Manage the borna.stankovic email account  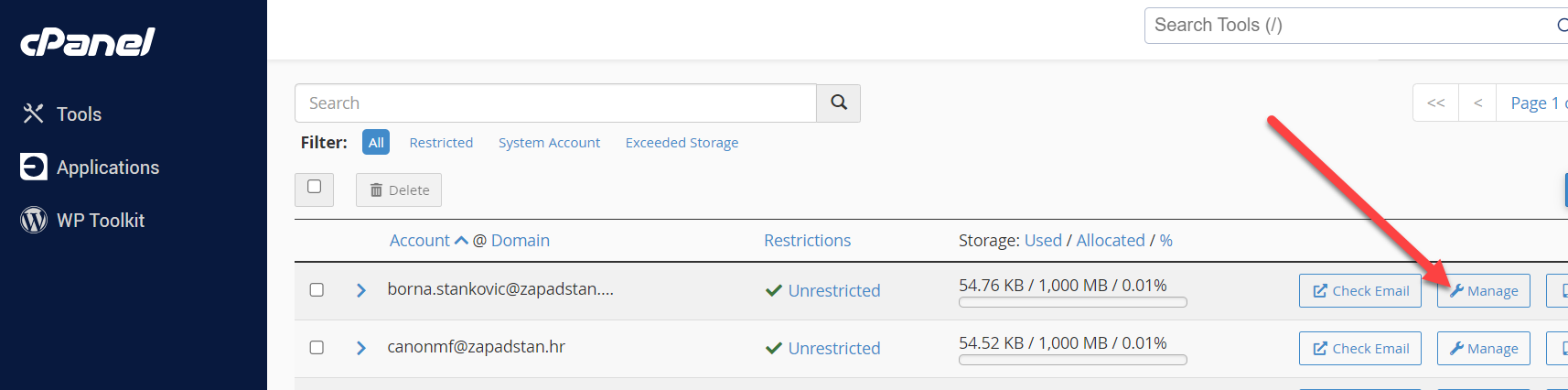1483,290
